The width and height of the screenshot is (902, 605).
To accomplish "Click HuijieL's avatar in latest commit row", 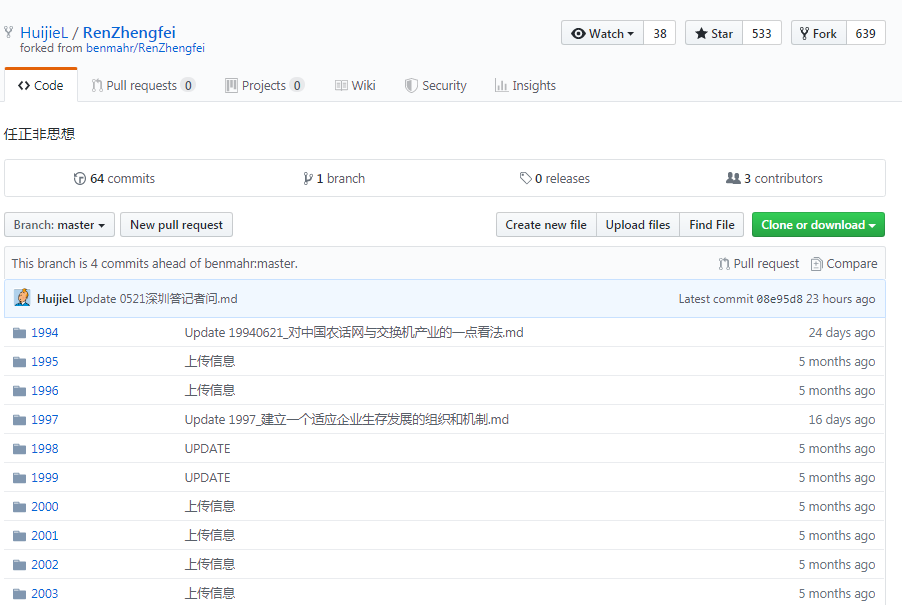I will point(22,298).
